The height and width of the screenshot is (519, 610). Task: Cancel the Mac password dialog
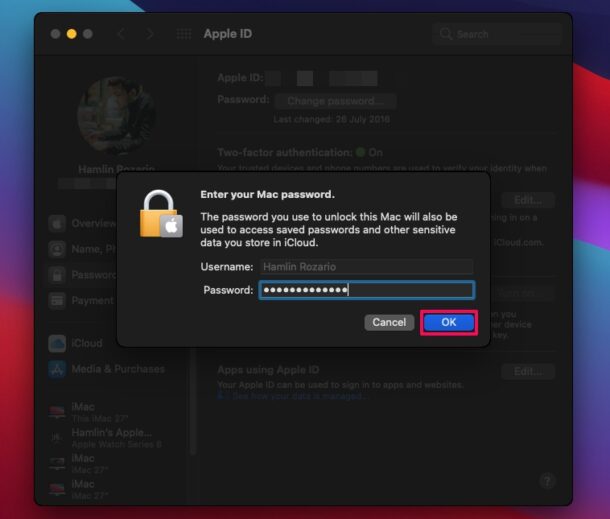tap(389, 323)
